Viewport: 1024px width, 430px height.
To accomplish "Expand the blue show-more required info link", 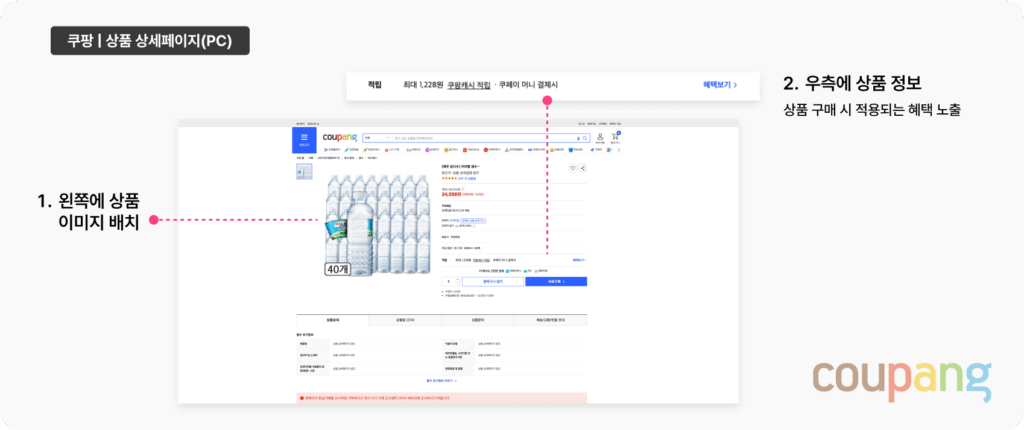I will click(441, 380).
